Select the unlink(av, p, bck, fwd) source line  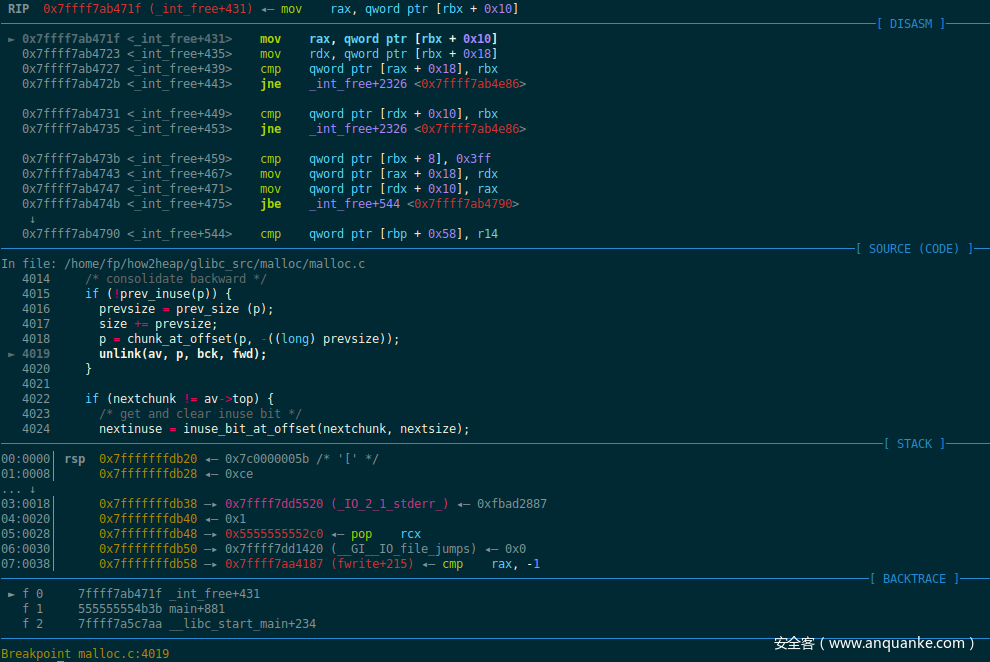[183, 354]
